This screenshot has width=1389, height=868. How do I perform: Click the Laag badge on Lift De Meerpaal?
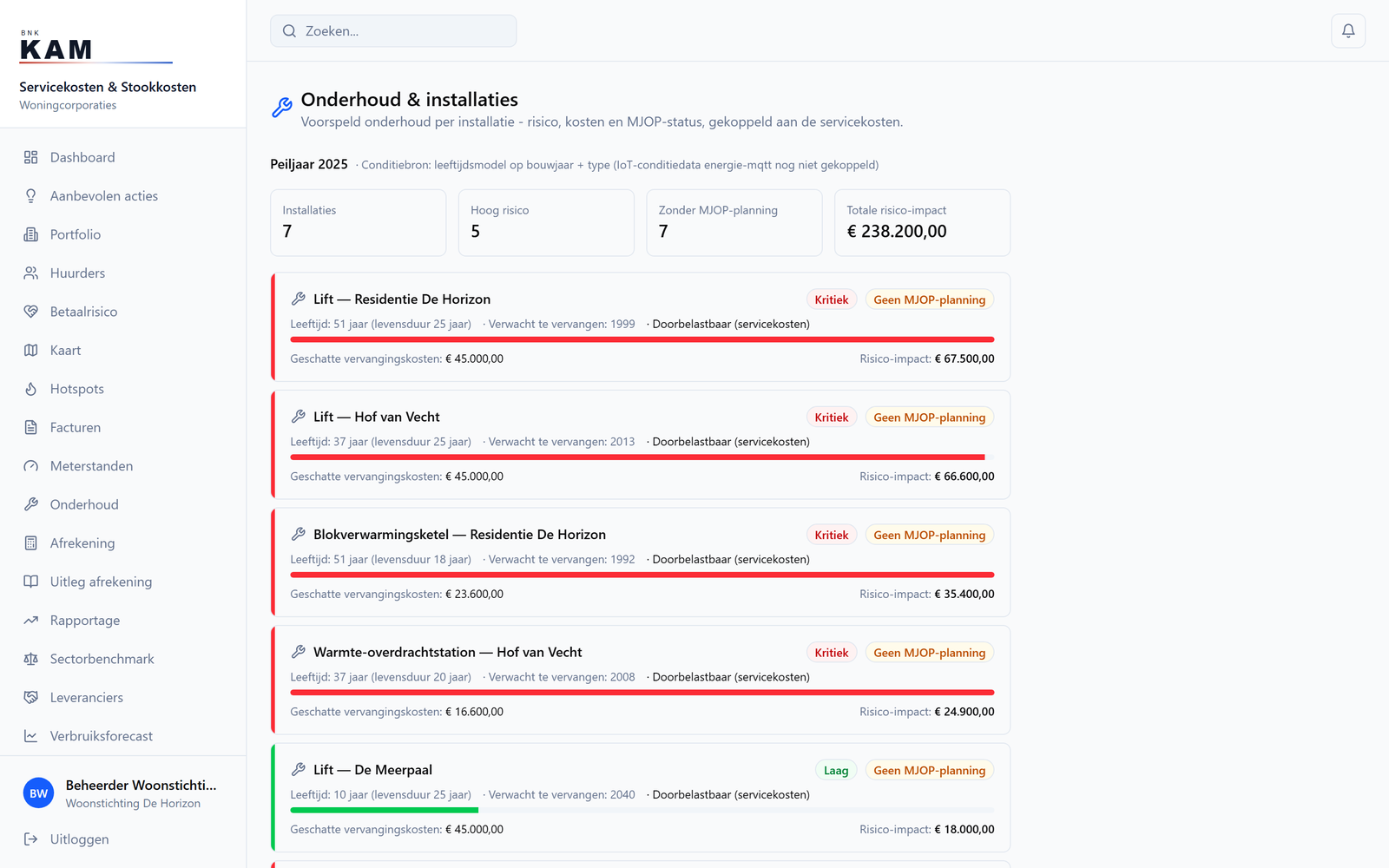point(836,771)
